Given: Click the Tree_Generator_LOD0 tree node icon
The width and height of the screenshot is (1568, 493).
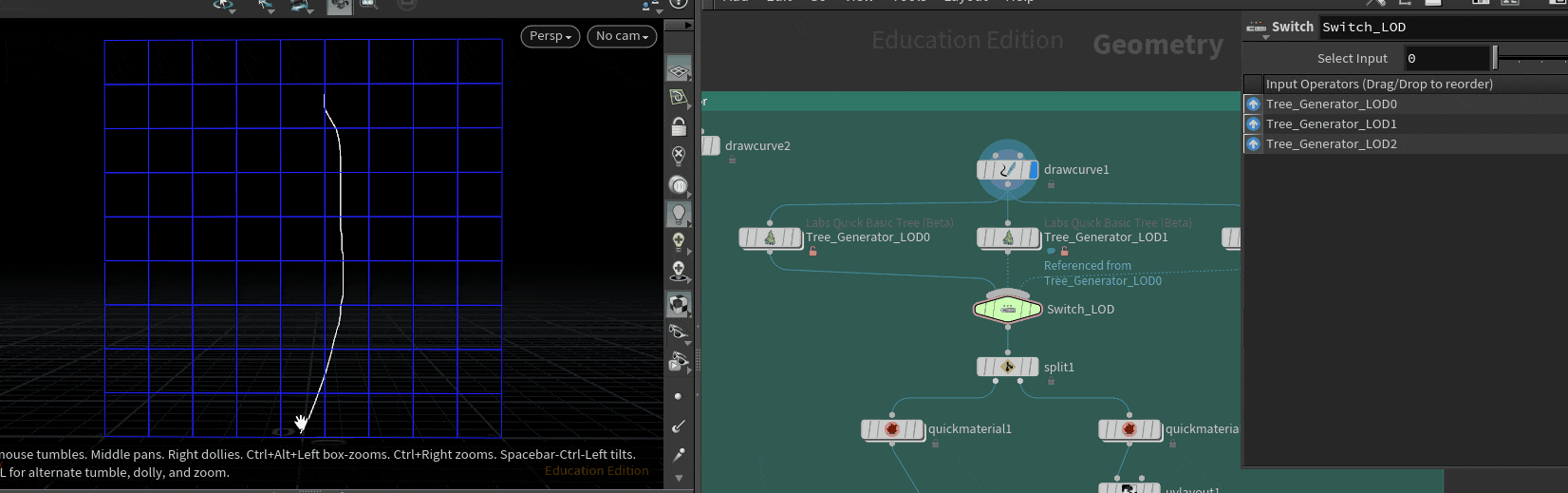Looking at the screenshot, I should (x=770, y=237).
